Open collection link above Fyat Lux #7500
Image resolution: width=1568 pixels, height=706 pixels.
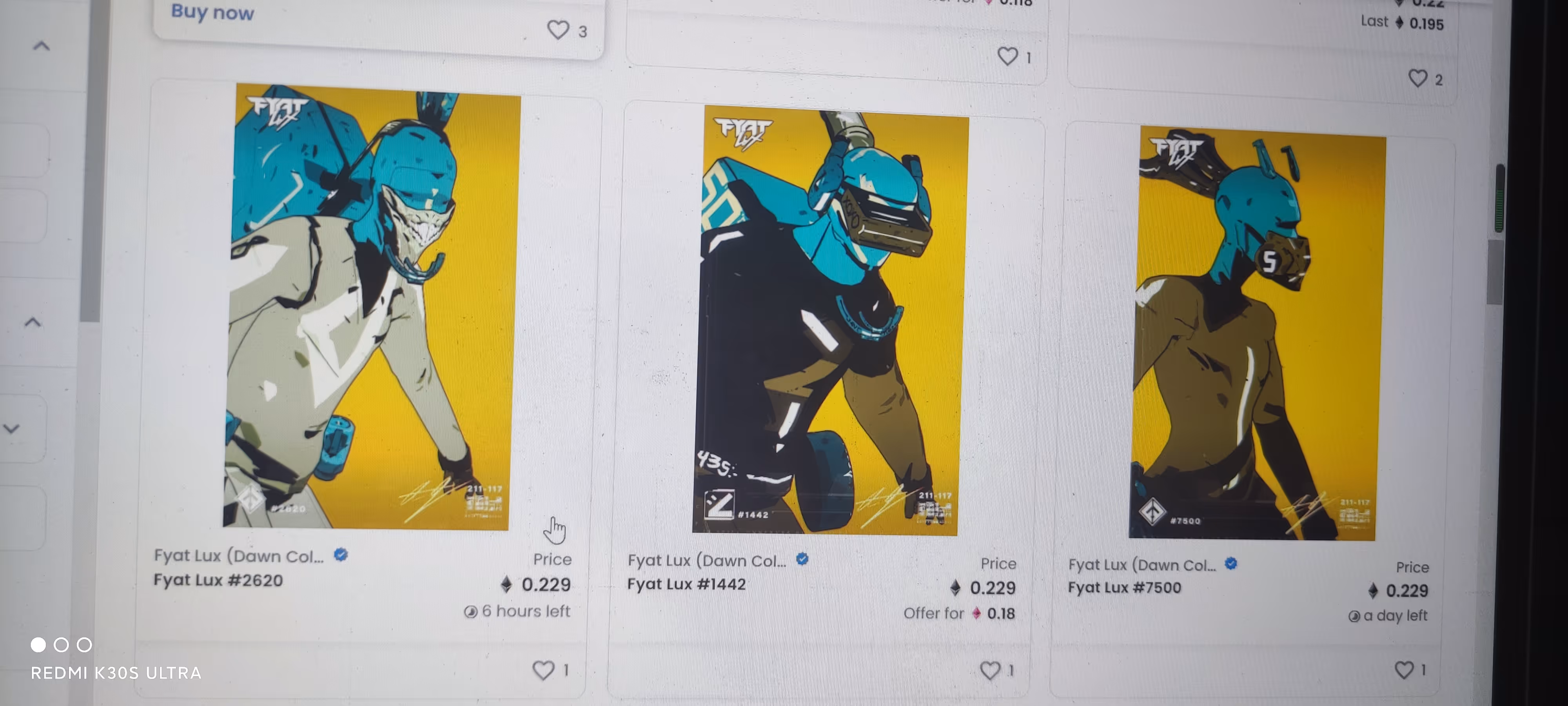tap(1142, 565)
